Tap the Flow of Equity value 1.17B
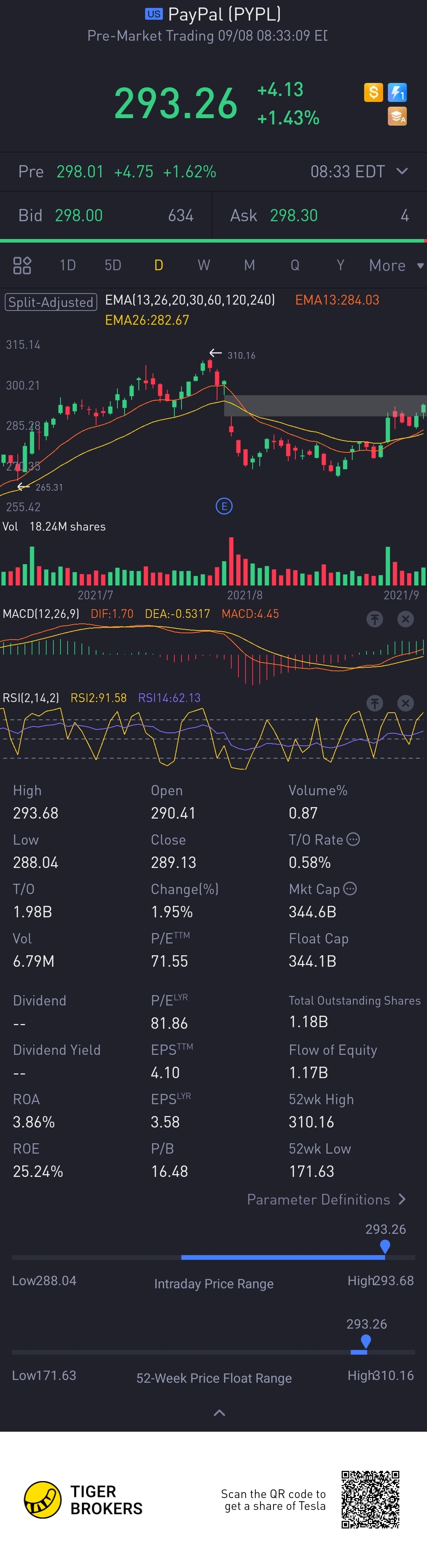 (x=308, y=1073)
